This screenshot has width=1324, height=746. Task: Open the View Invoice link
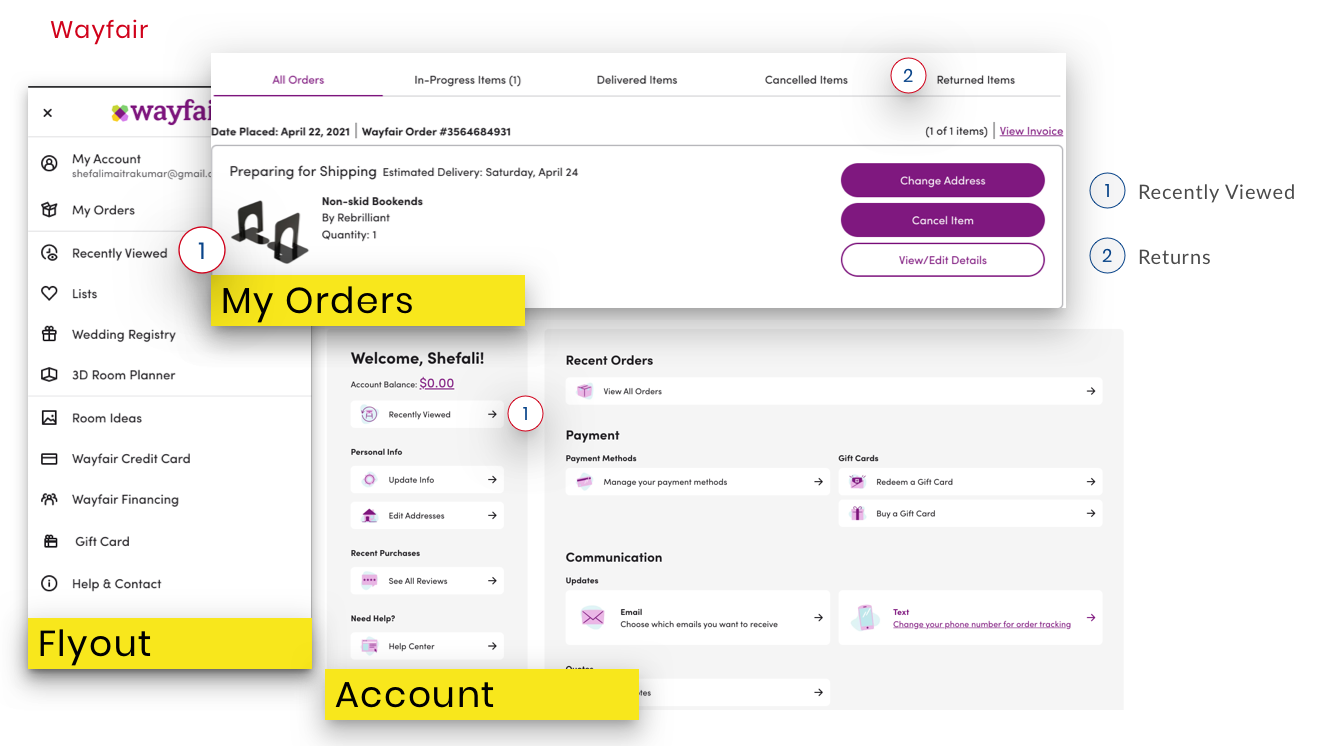pos(1031,131)
